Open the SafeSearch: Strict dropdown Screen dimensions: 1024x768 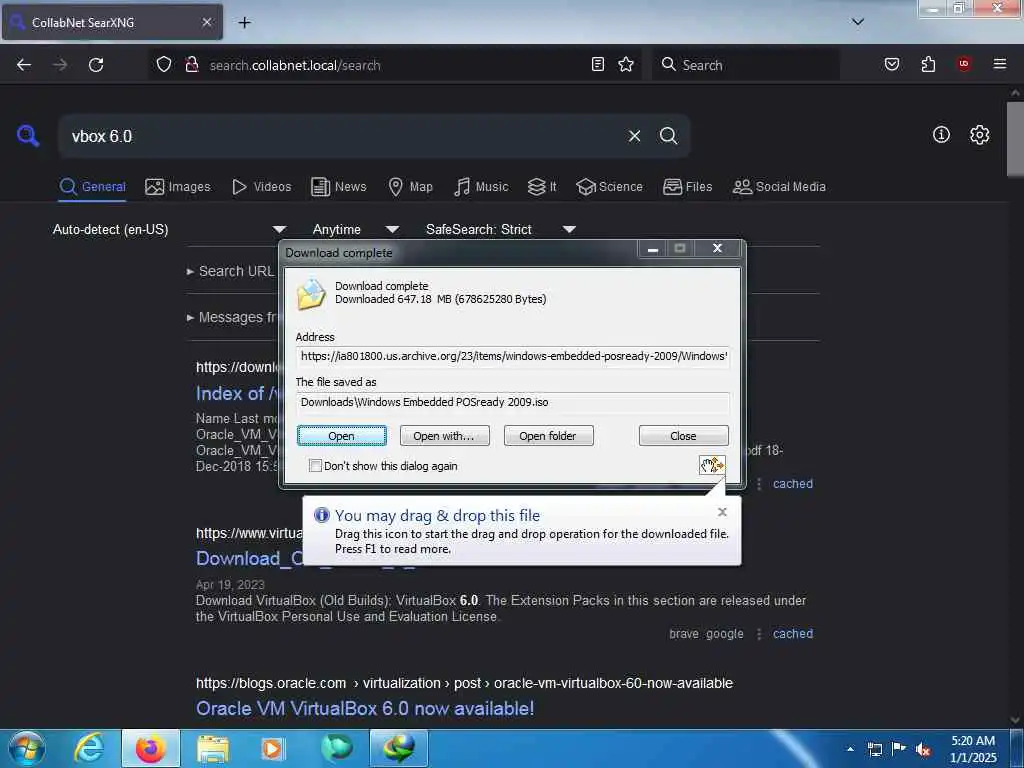501,229
